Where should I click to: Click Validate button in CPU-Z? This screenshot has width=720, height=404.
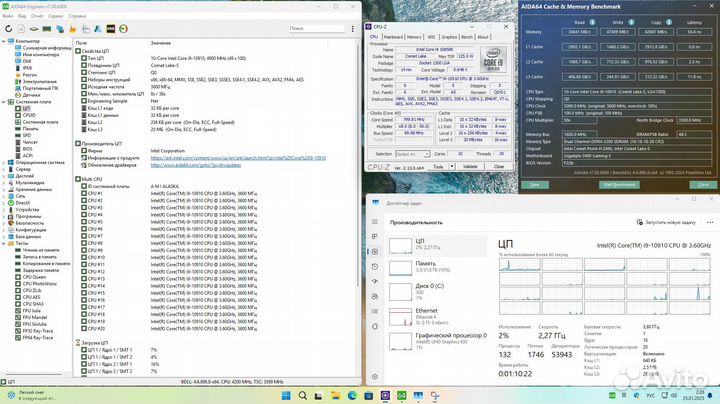click(470, 167)
